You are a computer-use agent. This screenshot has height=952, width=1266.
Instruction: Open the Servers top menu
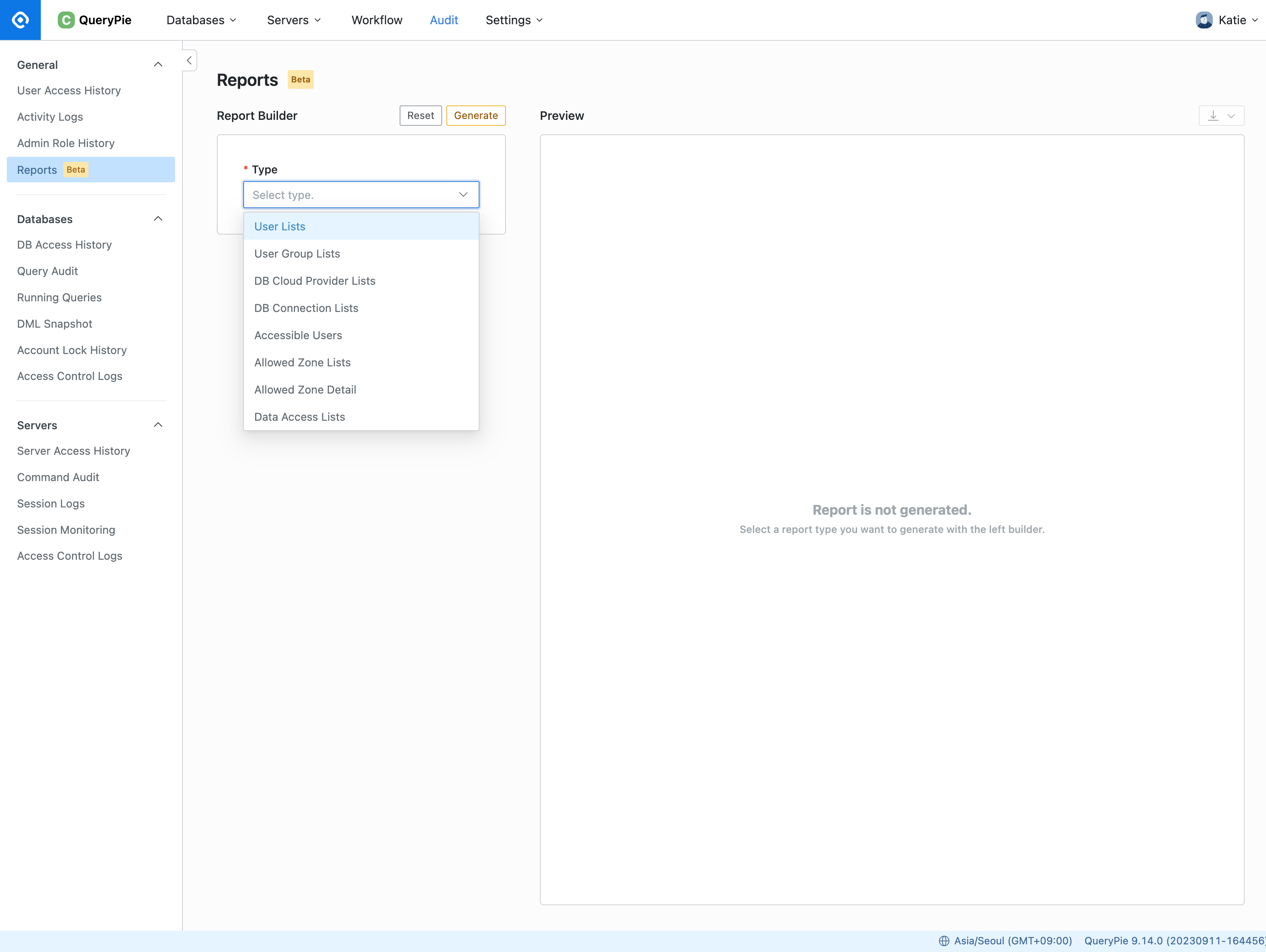coord(294,20)
